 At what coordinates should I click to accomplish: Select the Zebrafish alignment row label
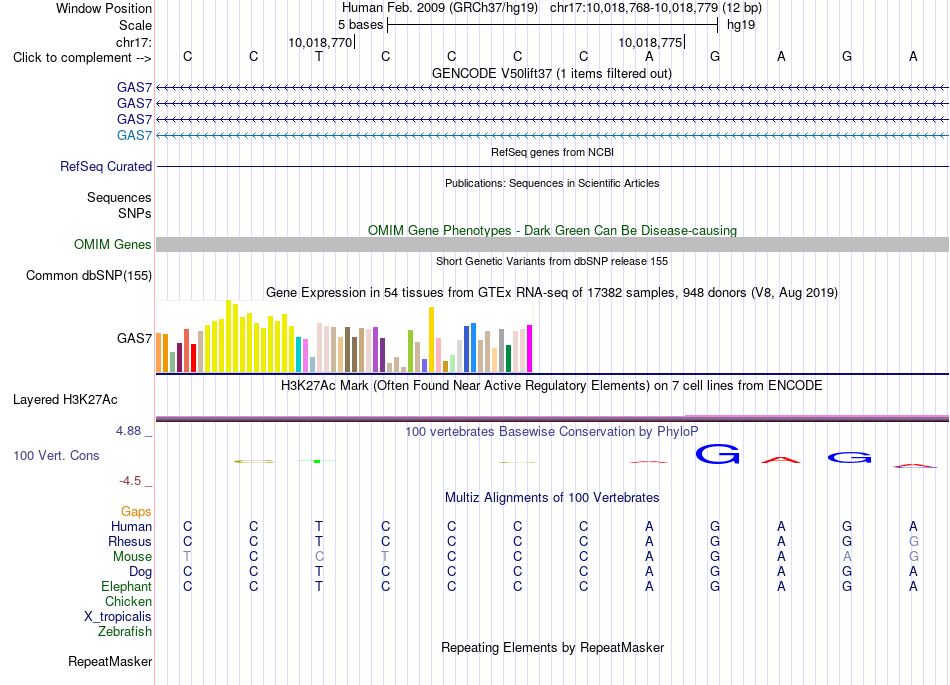coord(125,631)
